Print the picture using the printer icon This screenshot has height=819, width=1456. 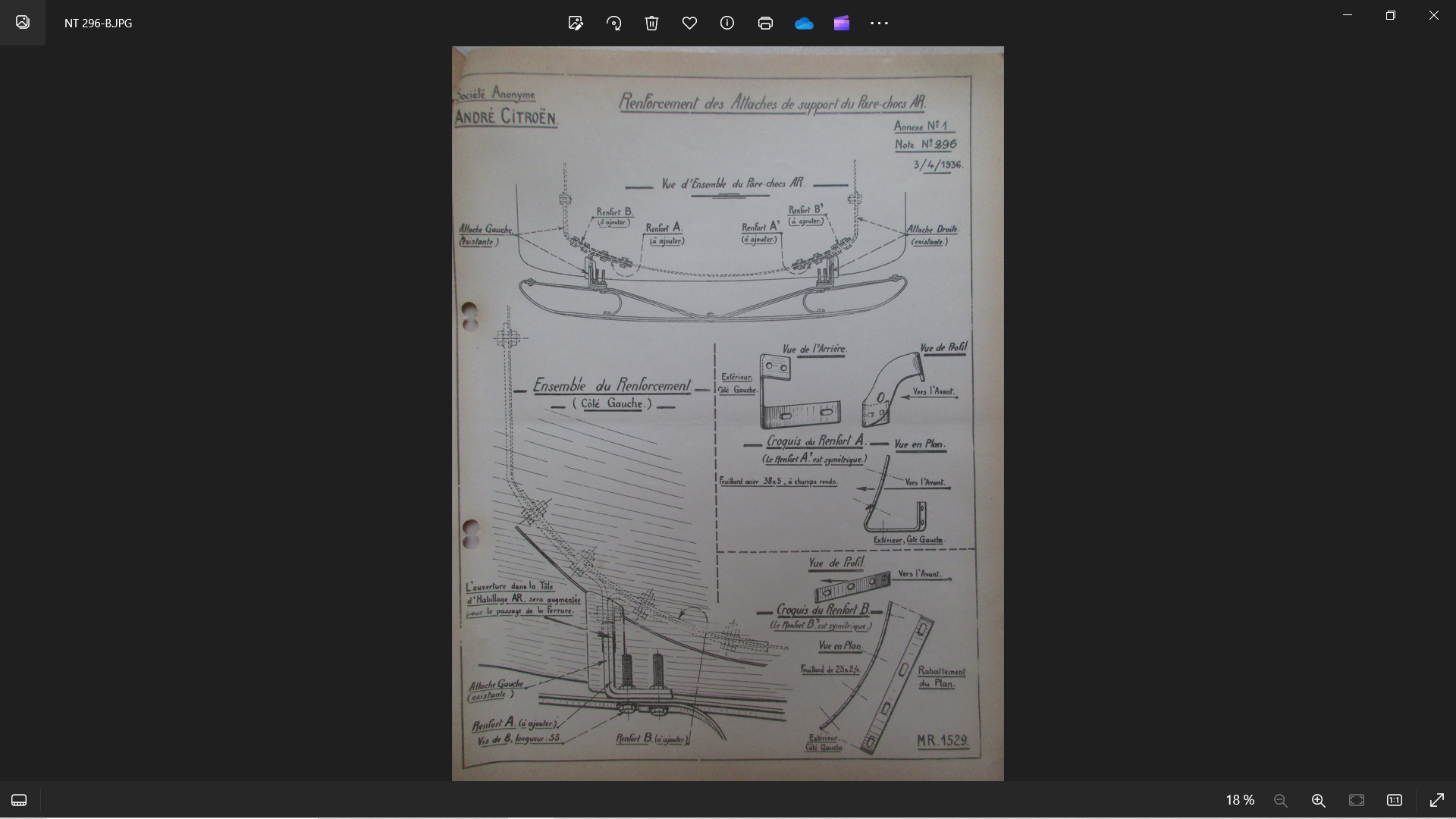tap(765, 23)
